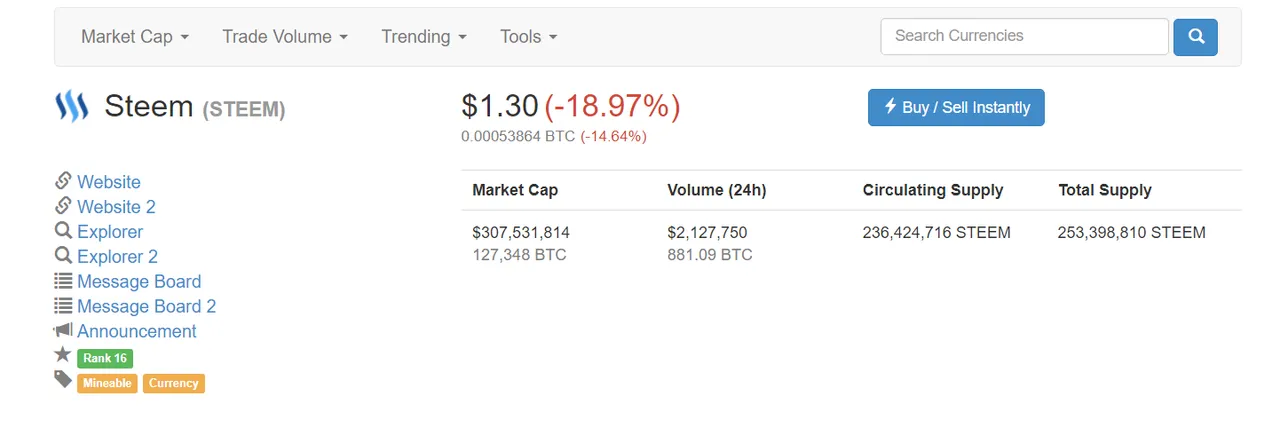Visit the Message Board 2 link
Image resolution: width=1280 pixels, height=437 pixels.
coord(146,306)
